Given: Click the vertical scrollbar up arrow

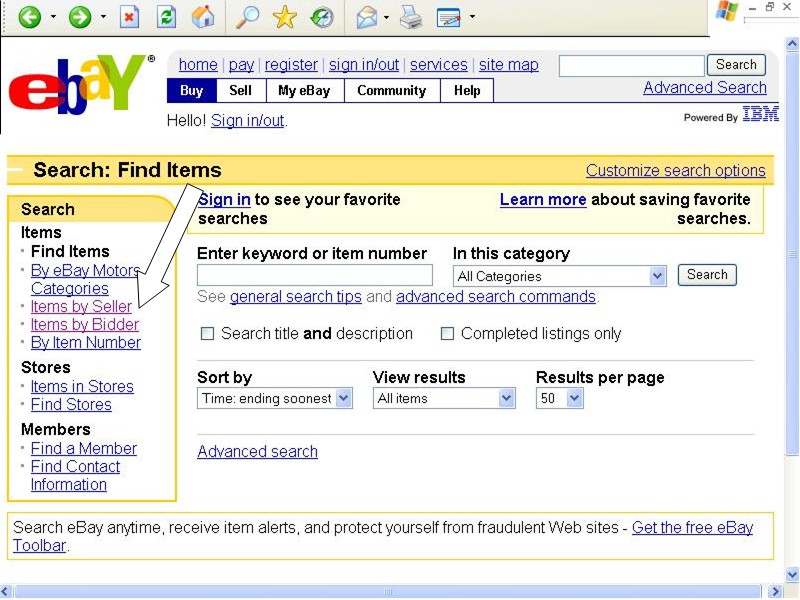Looking at the screenshot, I should pyautogui.click(x=792, y=44).
